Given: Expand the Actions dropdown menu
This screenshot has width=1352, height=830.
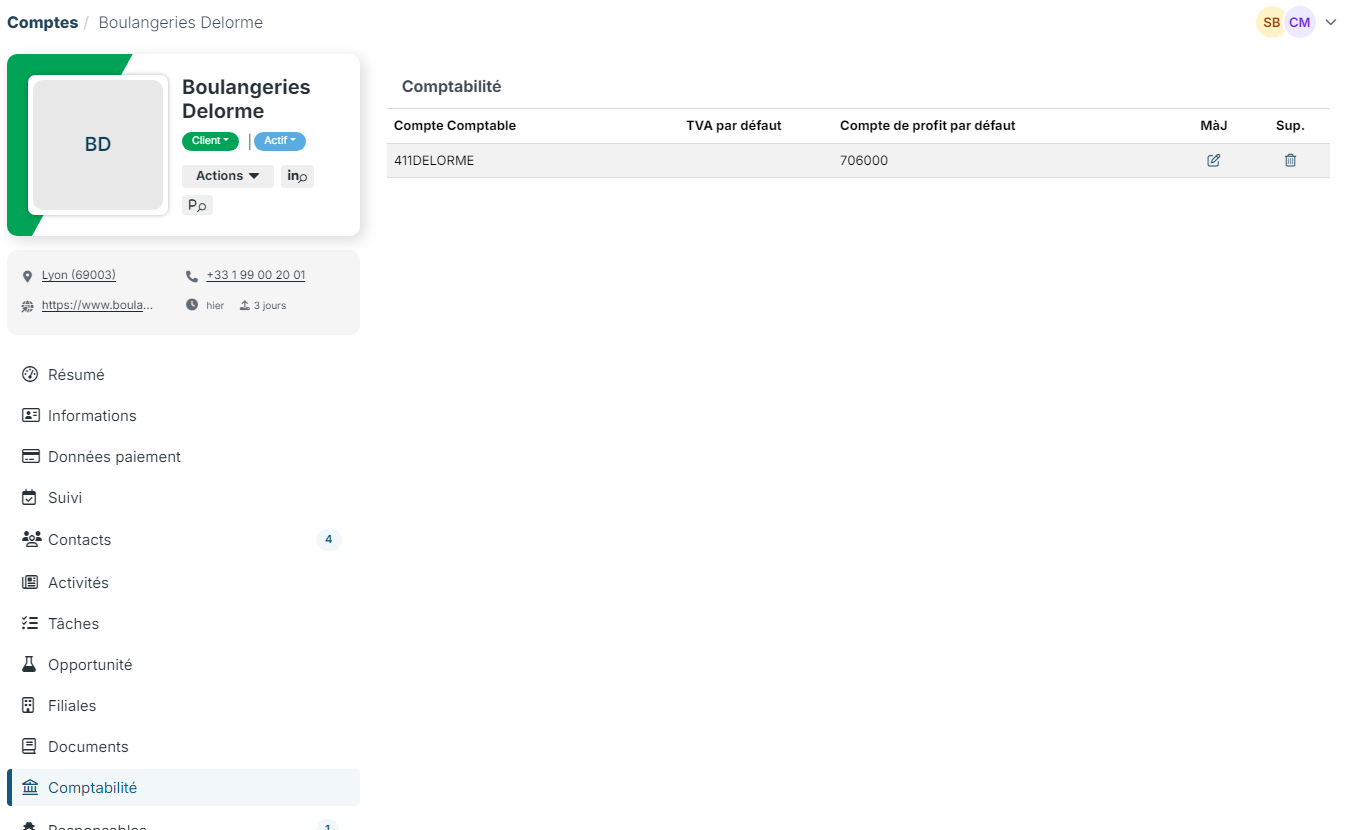Looking at the screenshot, I should click(228, 176).
